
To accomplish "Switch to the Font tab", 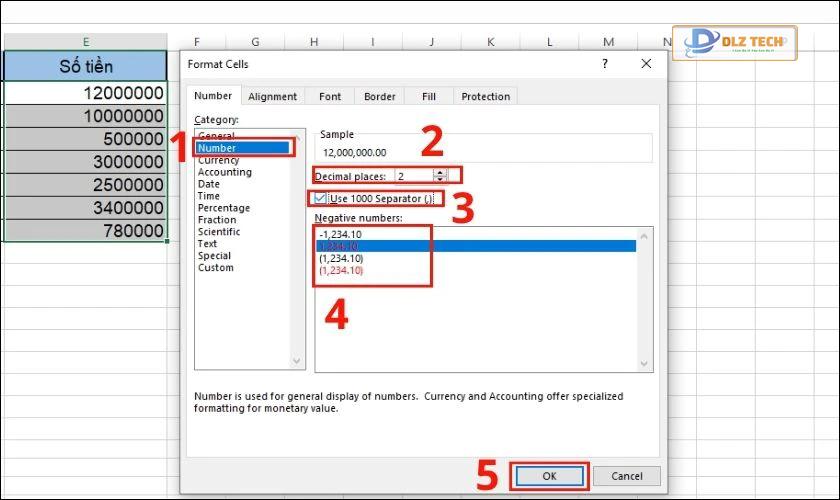I will point(329,96).
